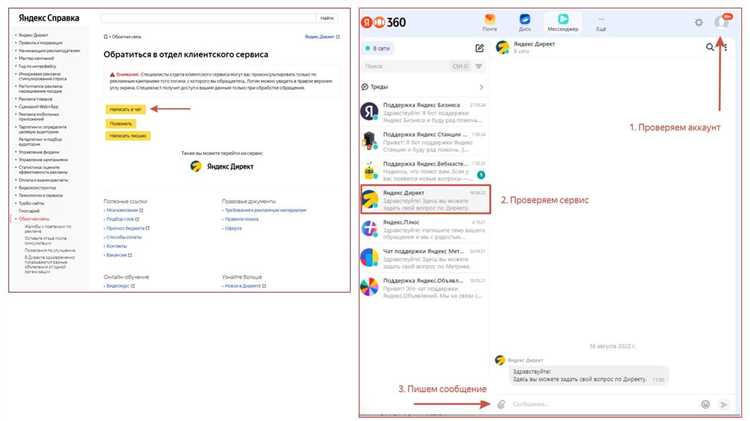Click the Яндекс Справка logo

(49, 18)
